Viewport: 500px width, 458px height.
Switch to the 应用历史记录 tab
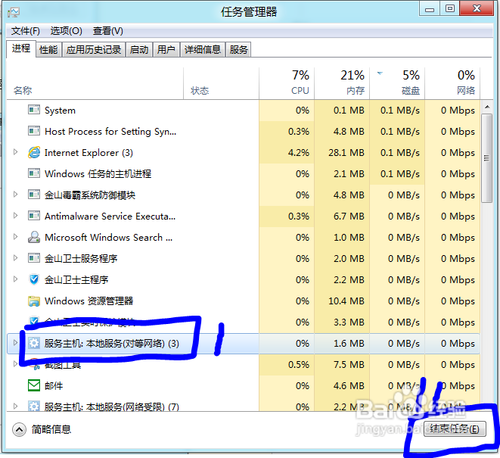tap(94, 50)
